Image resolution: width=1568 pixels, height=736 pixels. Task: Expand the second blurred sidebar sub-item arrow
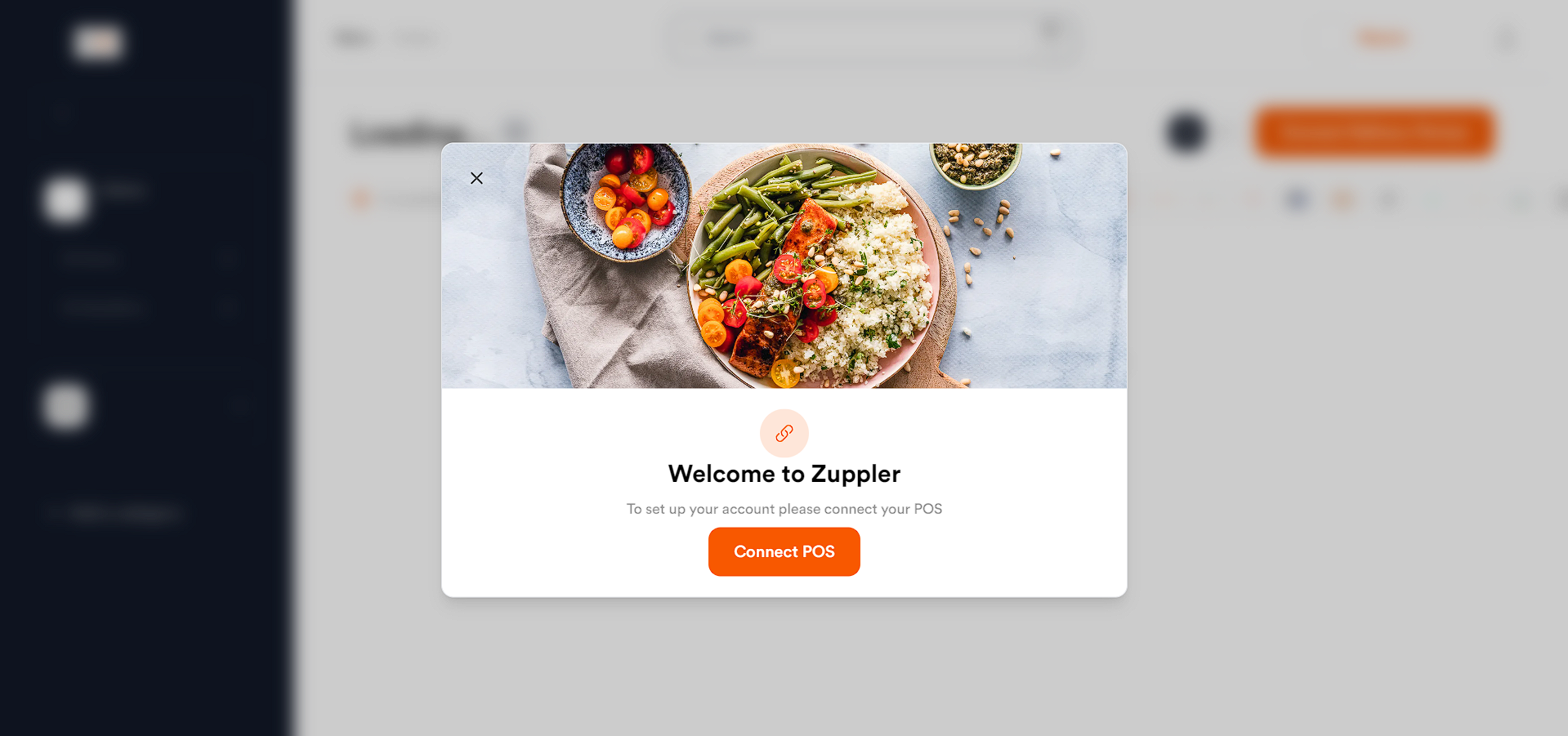pyautogui.click(x=227, y=307)
